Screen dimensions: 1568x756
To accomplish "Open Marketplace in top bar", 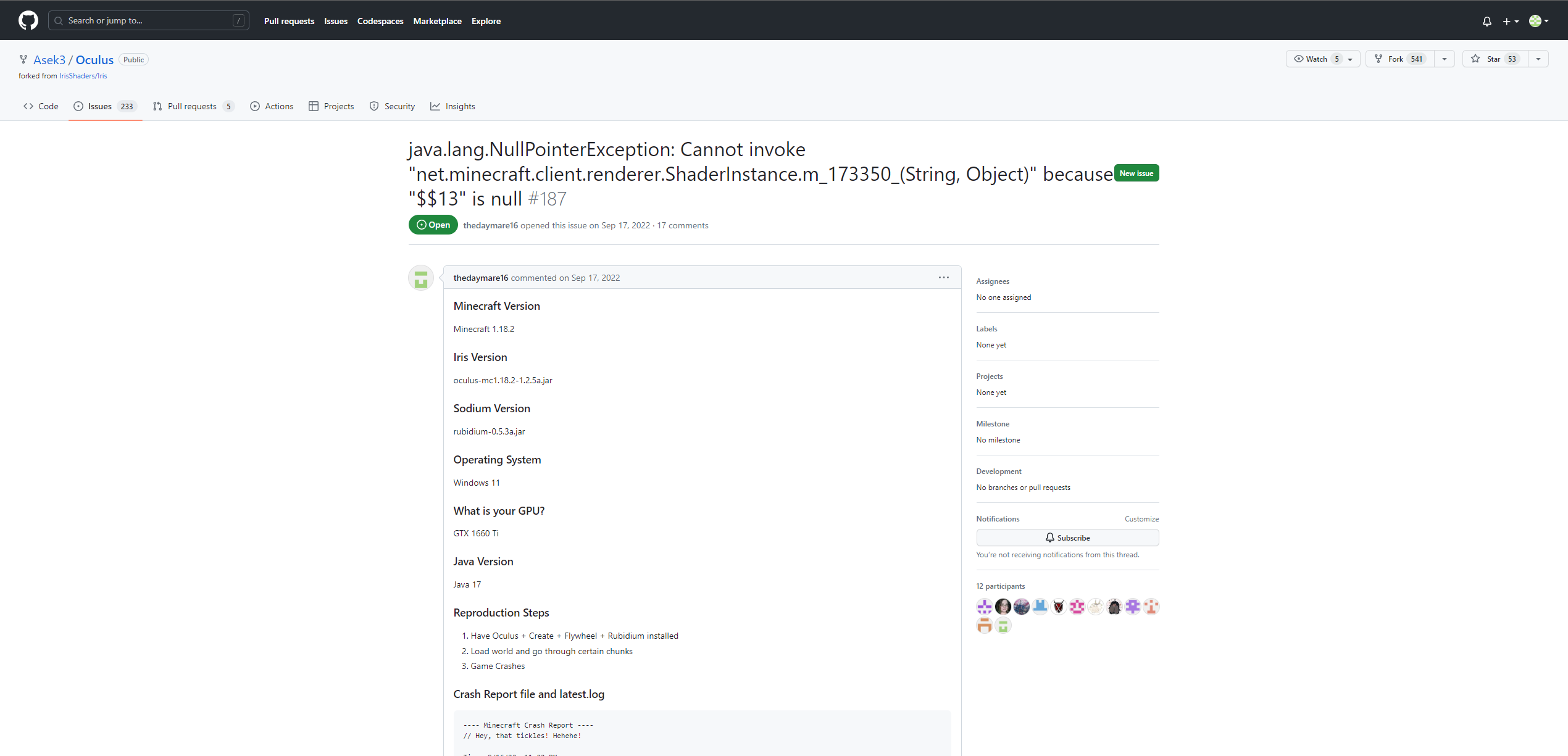I will [437, 21].
